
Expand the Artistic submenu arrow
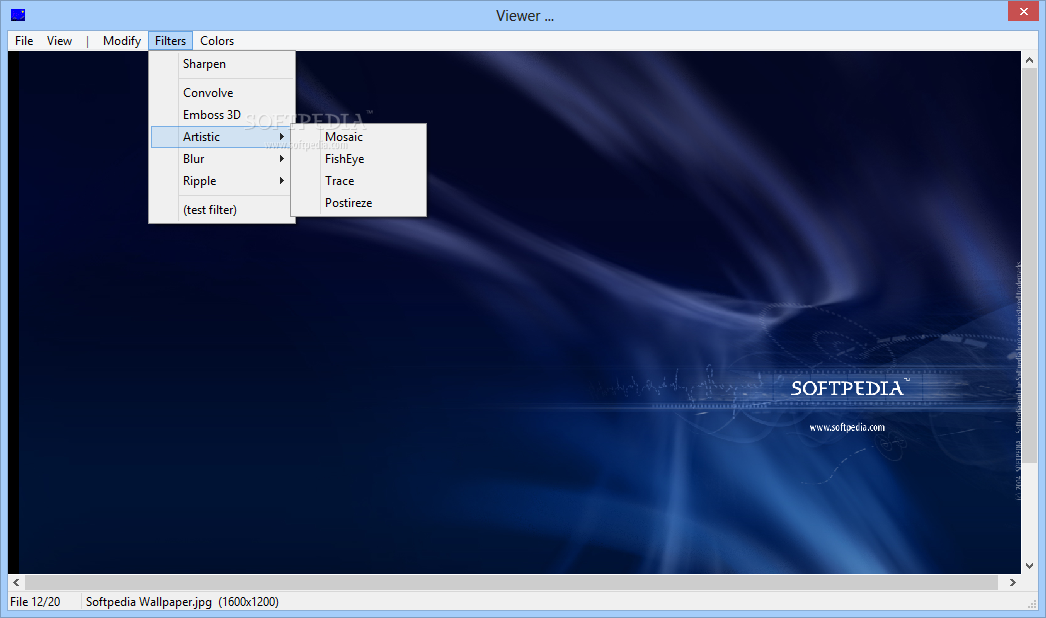pos(282,137)
